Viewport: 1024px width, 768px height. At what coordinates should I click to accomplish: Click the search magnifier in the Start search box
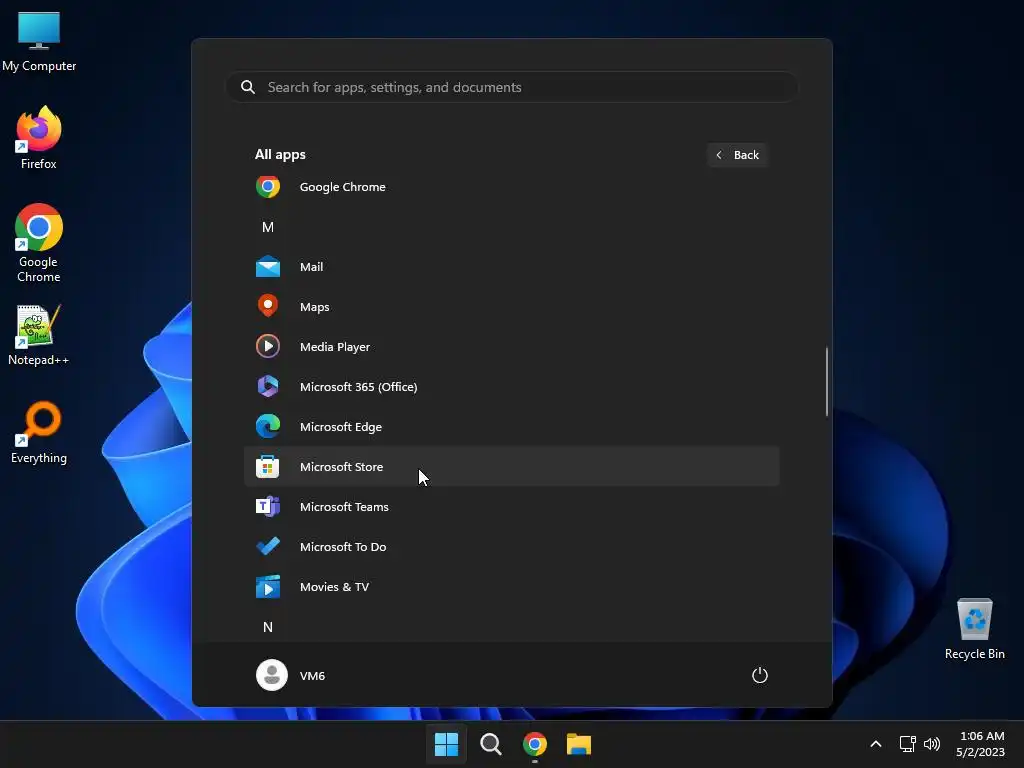tap(248, 87)
